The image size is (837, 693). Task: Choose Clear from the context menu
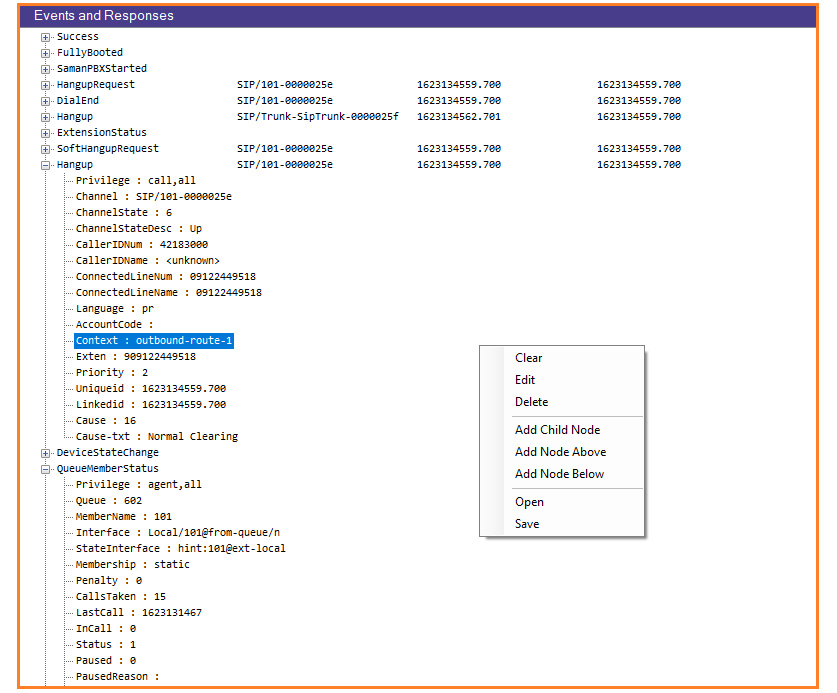(529, 358)
